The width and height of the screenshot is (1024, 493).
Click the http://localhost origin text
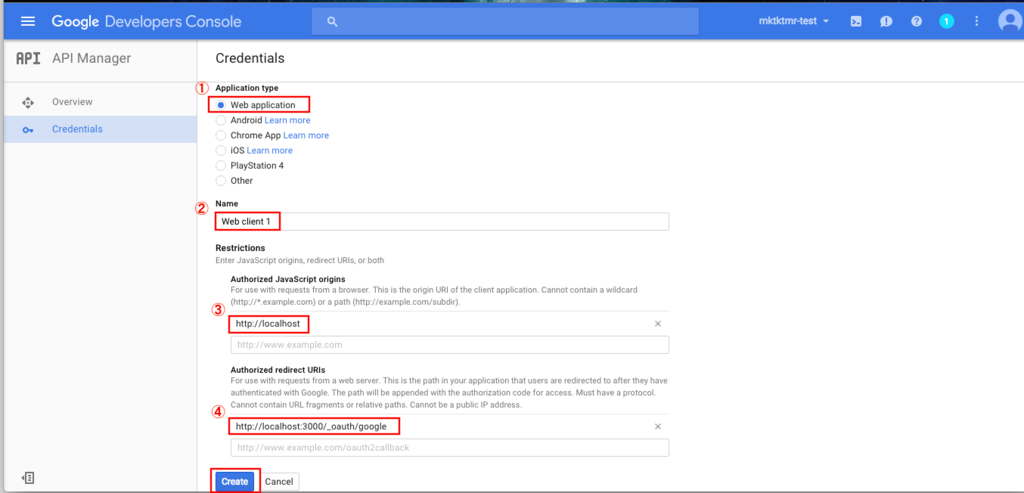click(x=268, y=323)
